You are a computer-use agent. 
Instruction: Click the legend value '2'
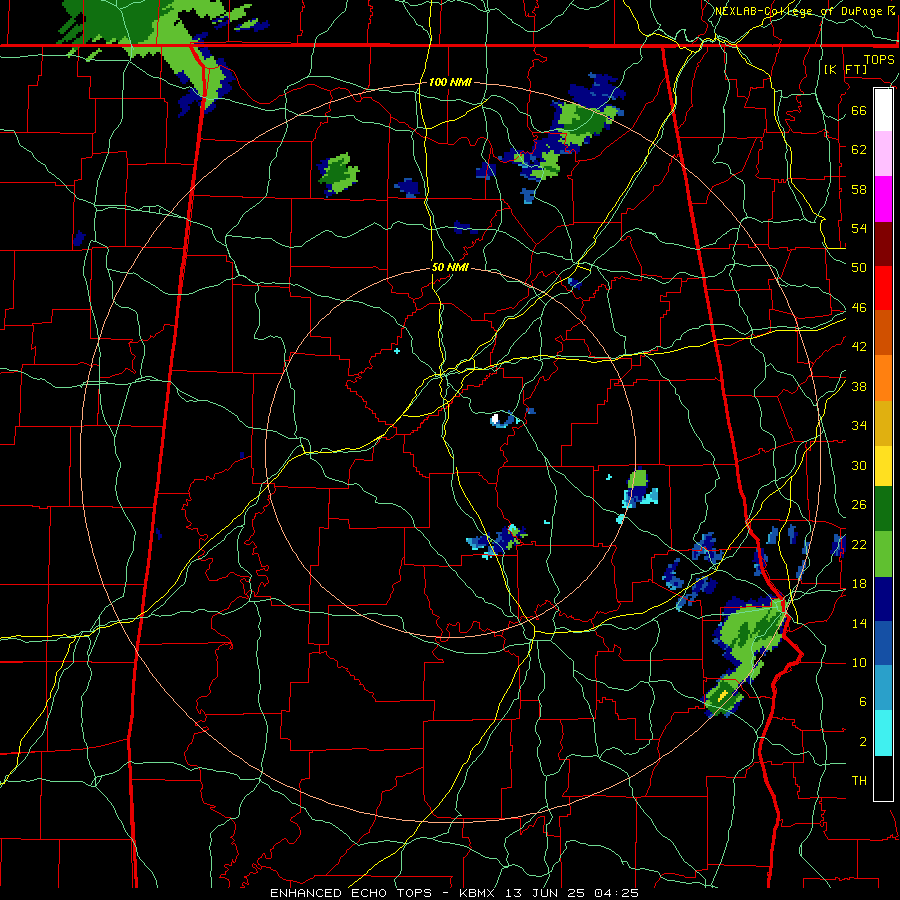(x=862, y=742)
